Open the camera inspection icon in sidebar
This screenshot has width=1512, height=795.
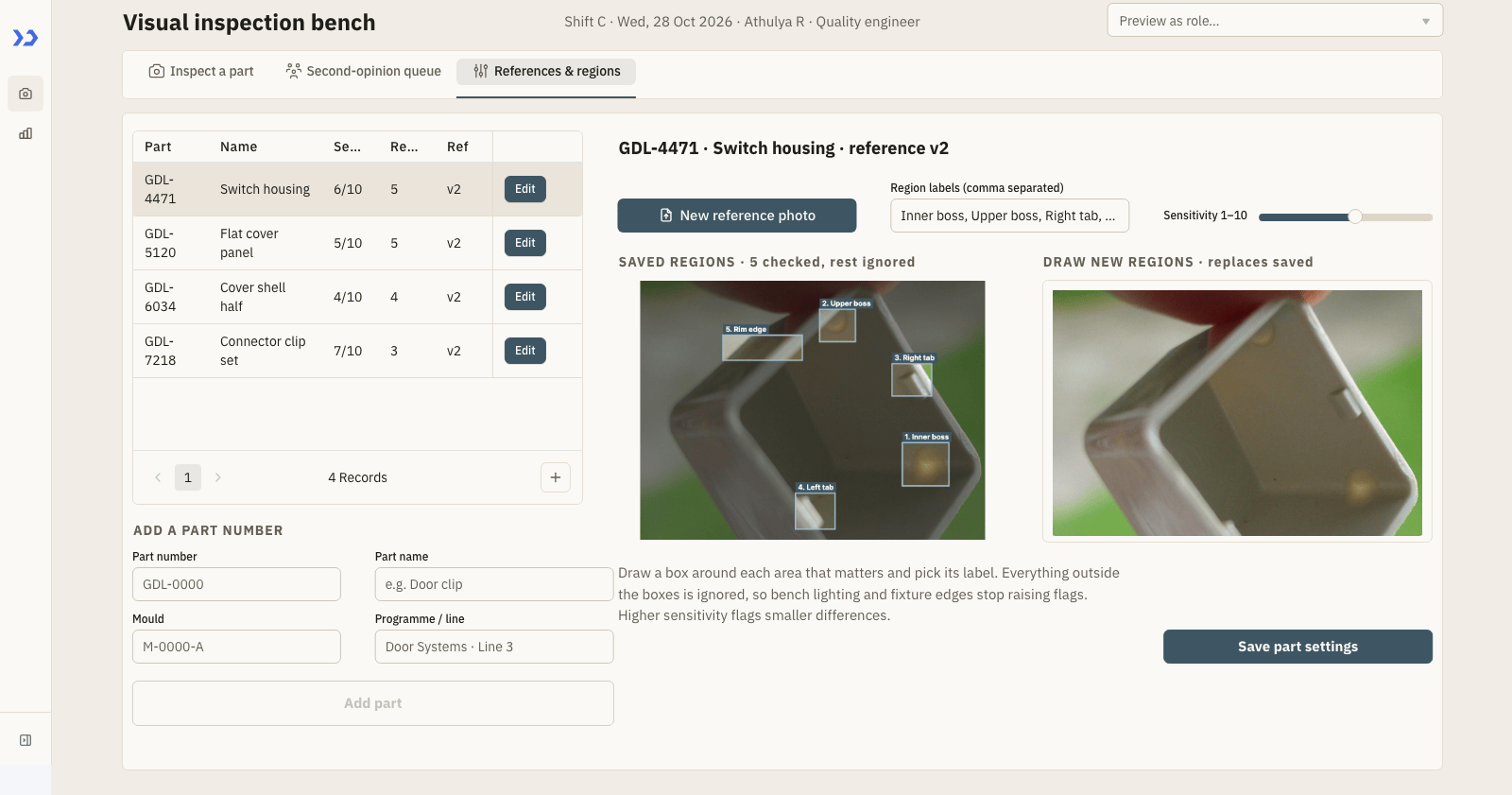point(26,94)
